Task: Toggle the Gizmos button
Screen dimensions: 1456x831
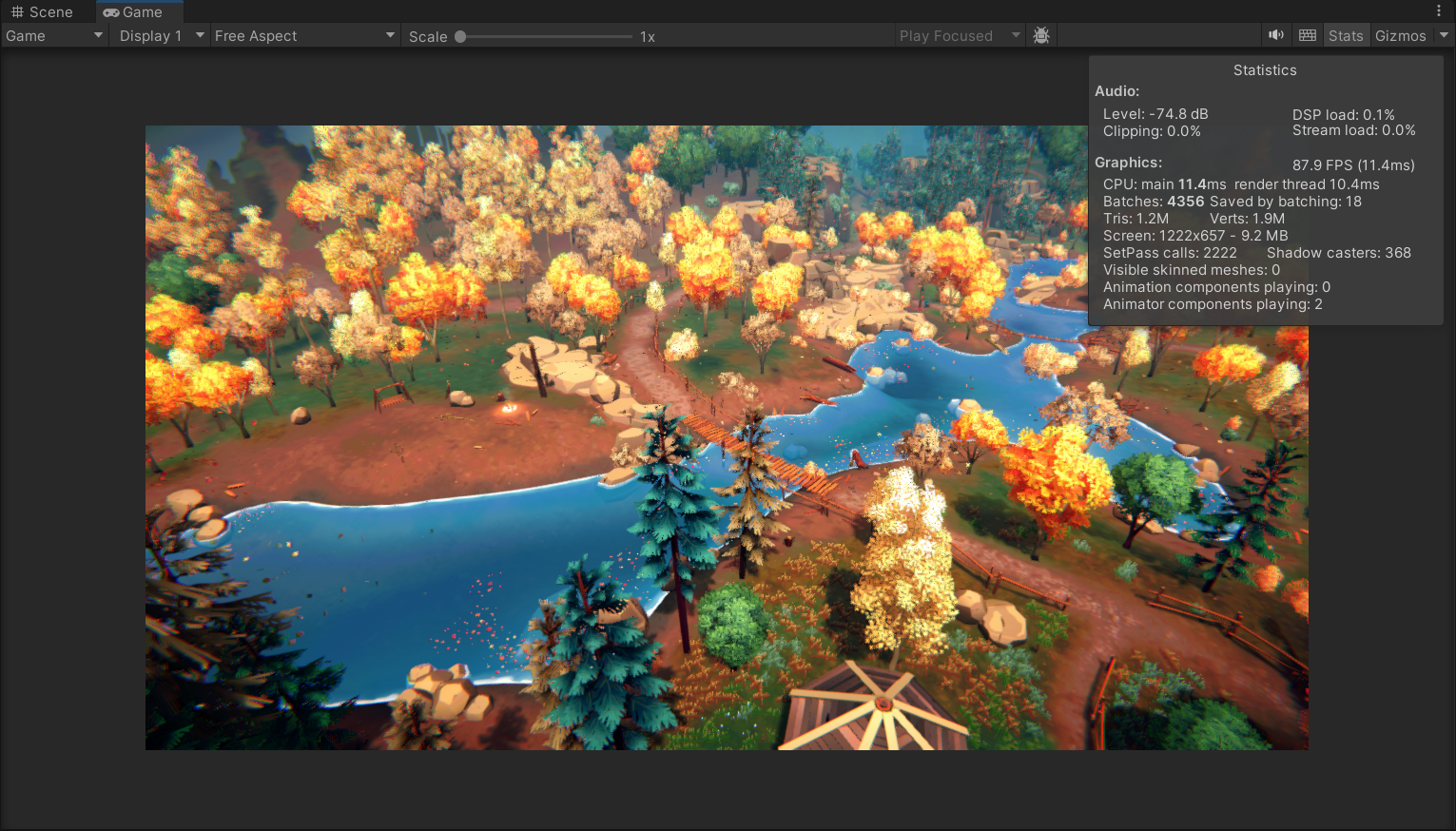Action: coord(1401,36)
